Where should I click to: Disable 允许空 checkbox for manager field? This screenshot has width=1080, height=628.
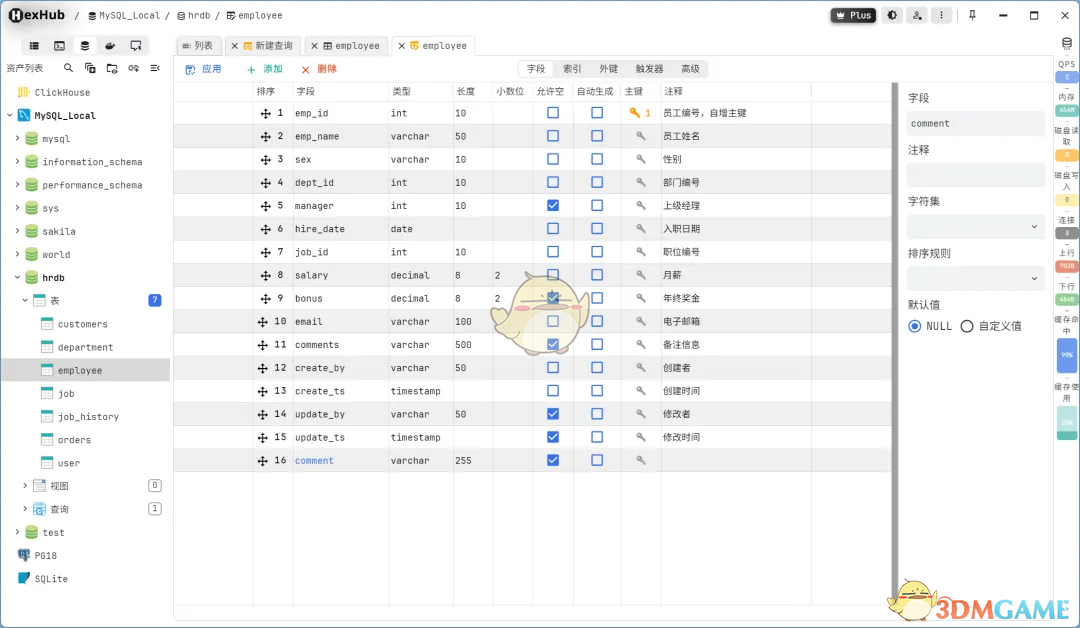pyautogui.click(x=553, y=205)
